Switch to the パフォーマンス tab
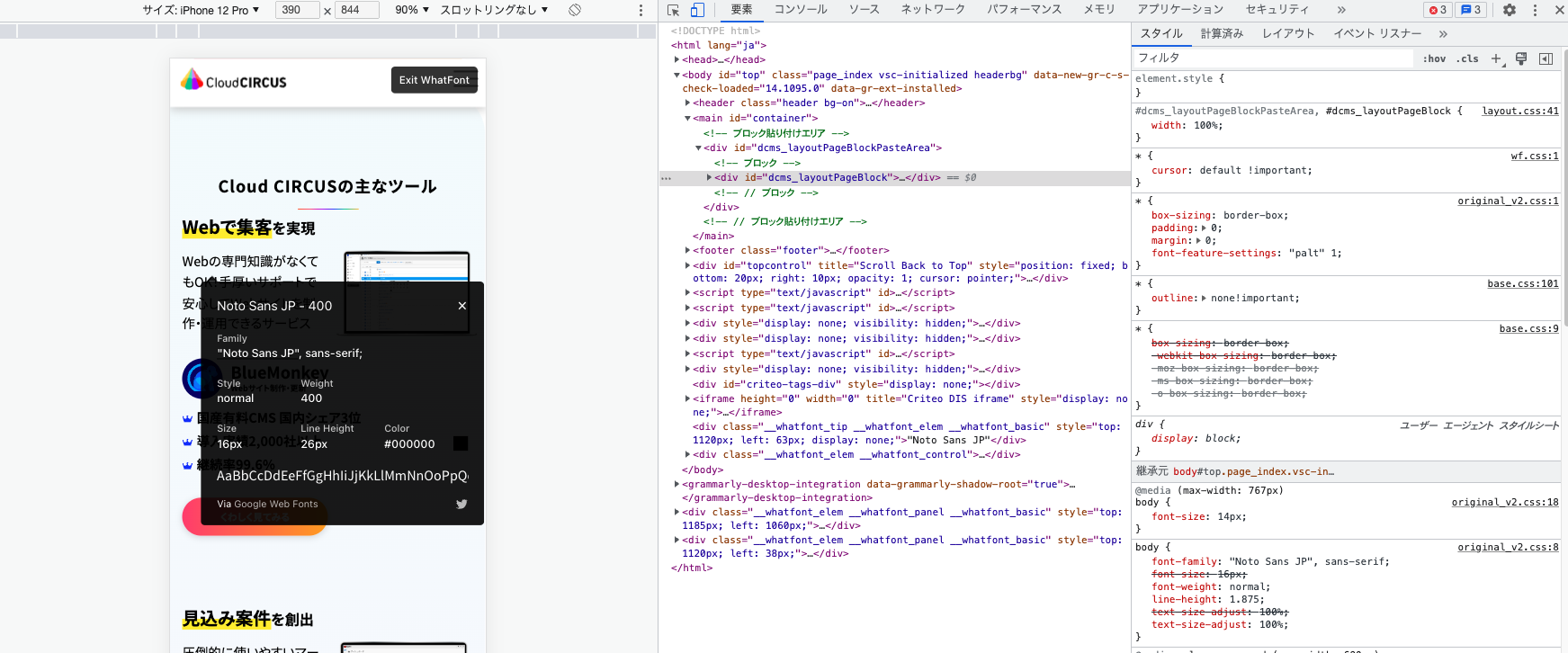The width and height of the screenshot is (1568, 653). click(1024, 10)
